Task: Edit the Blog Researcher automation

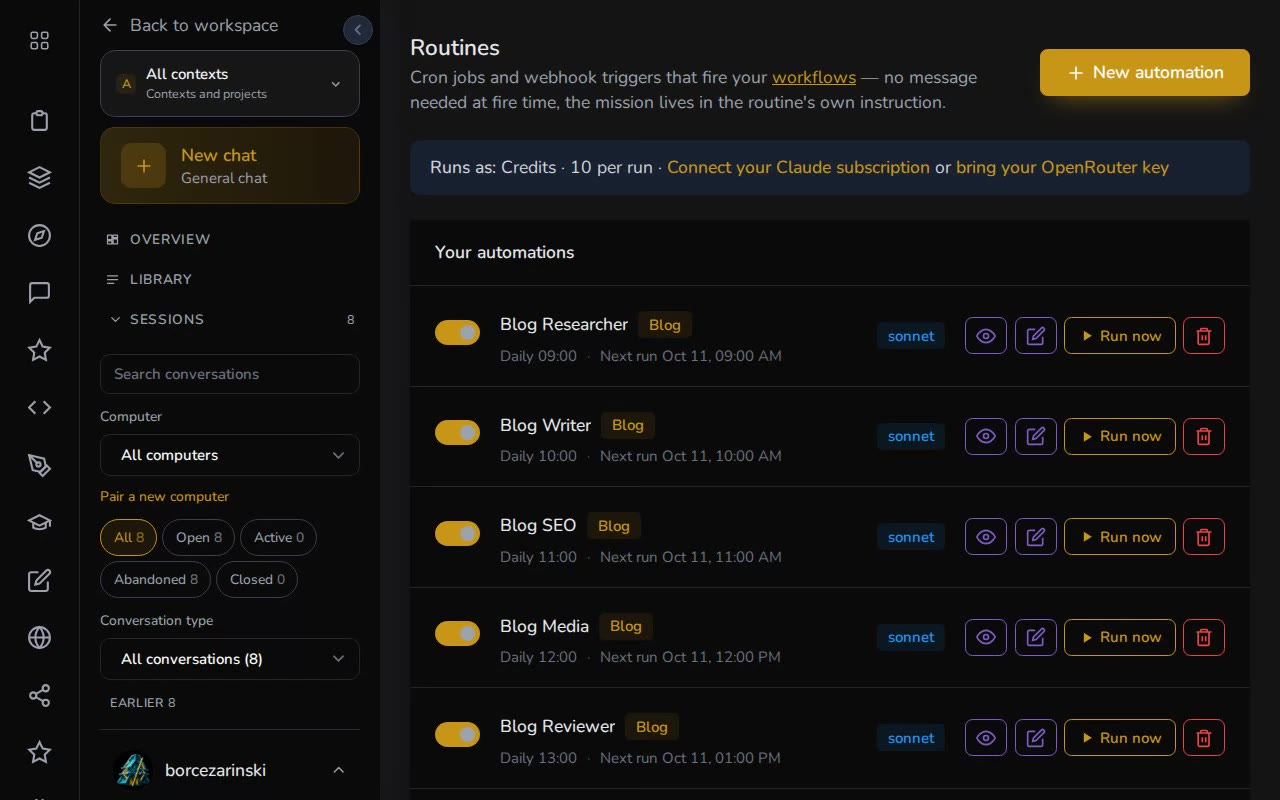Action: (x=1036, y=336)
